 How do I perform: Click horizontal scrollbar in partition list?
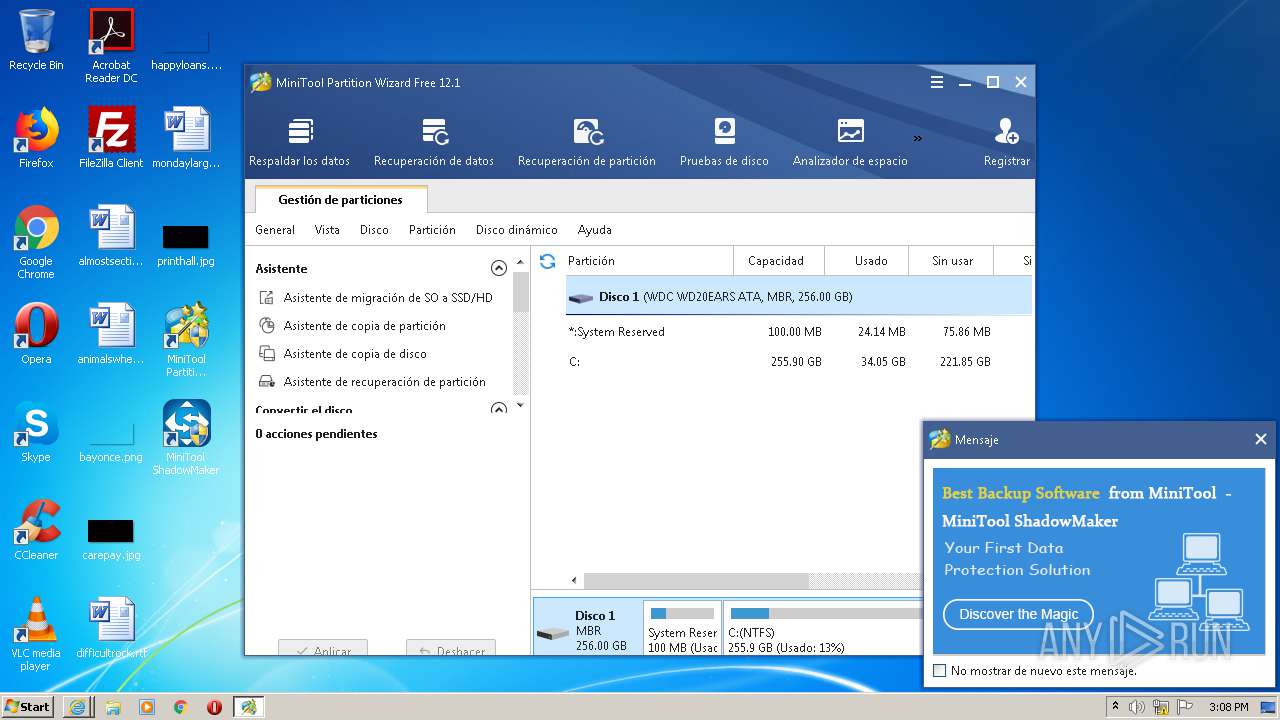click(x=696, y=581)
